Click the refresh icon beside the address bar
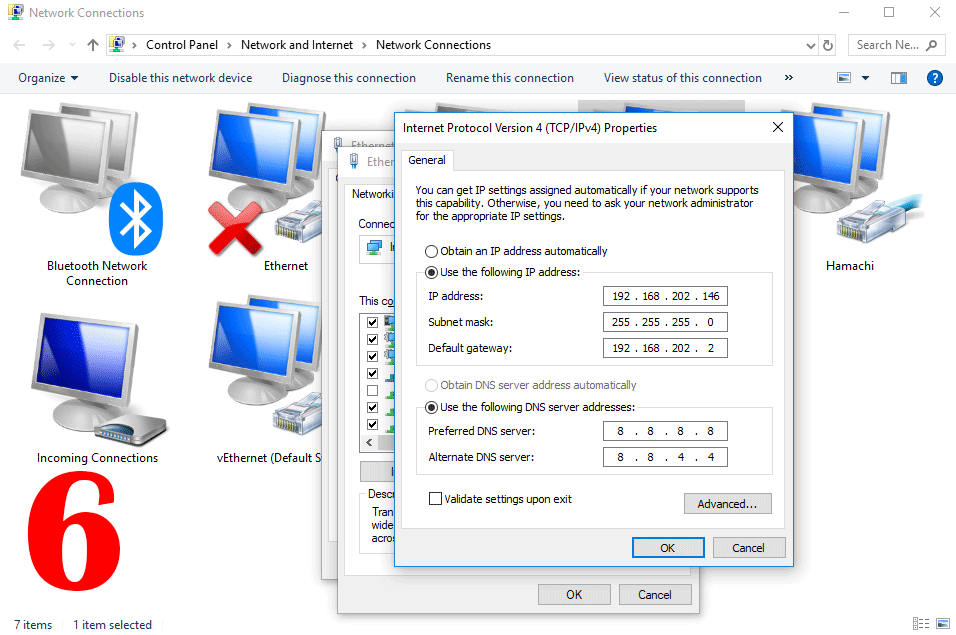The height and width of the screenshot is (635, 956). point(830,45)
